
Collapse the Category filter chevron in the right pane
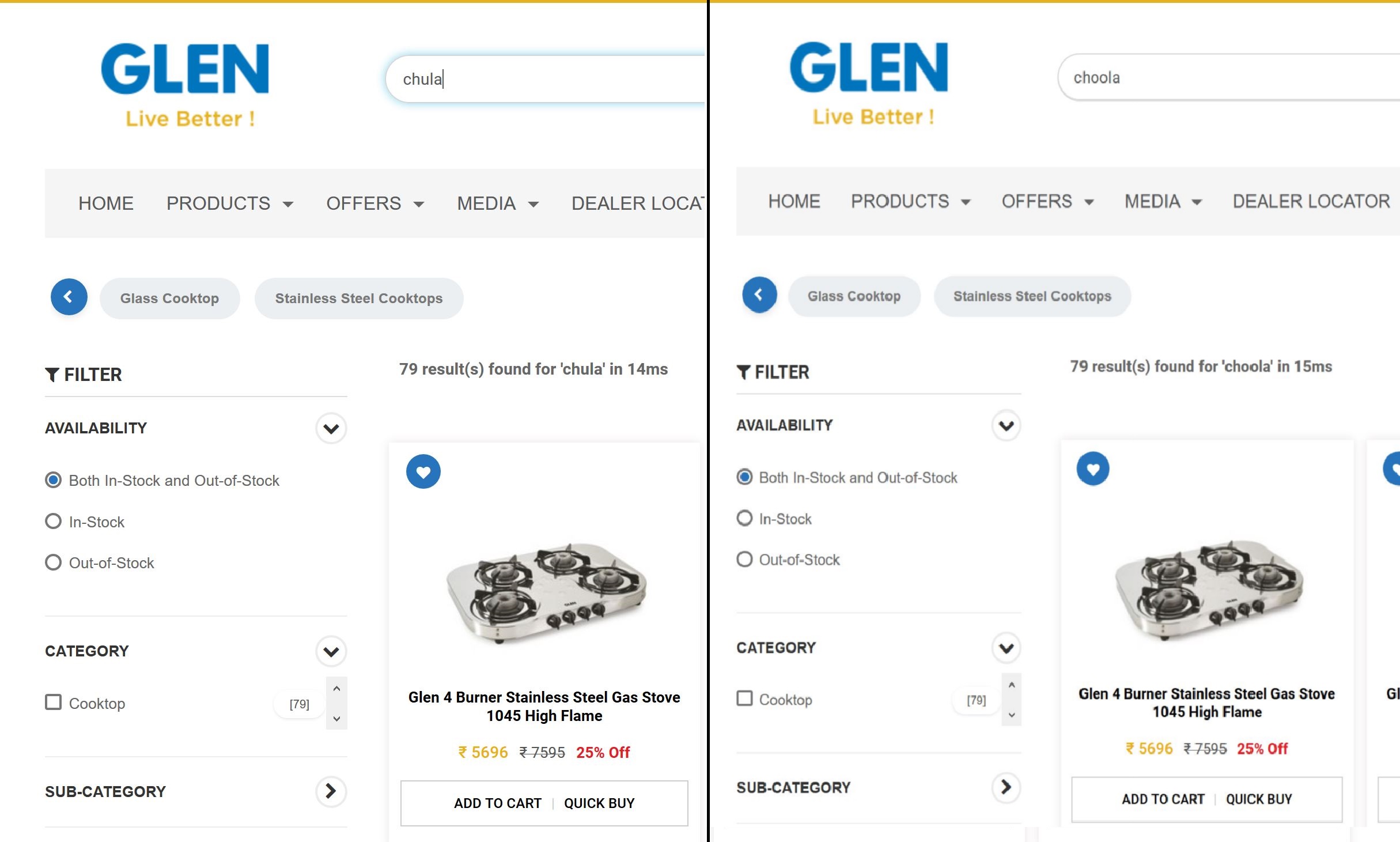(x=1006, y=648)
